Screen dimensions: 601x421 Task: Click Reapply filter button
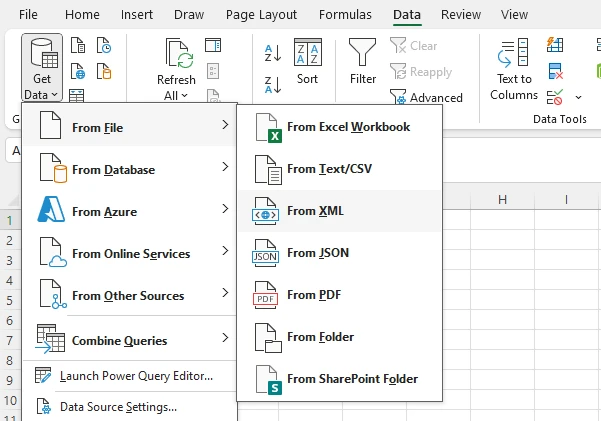pos(421,72)
